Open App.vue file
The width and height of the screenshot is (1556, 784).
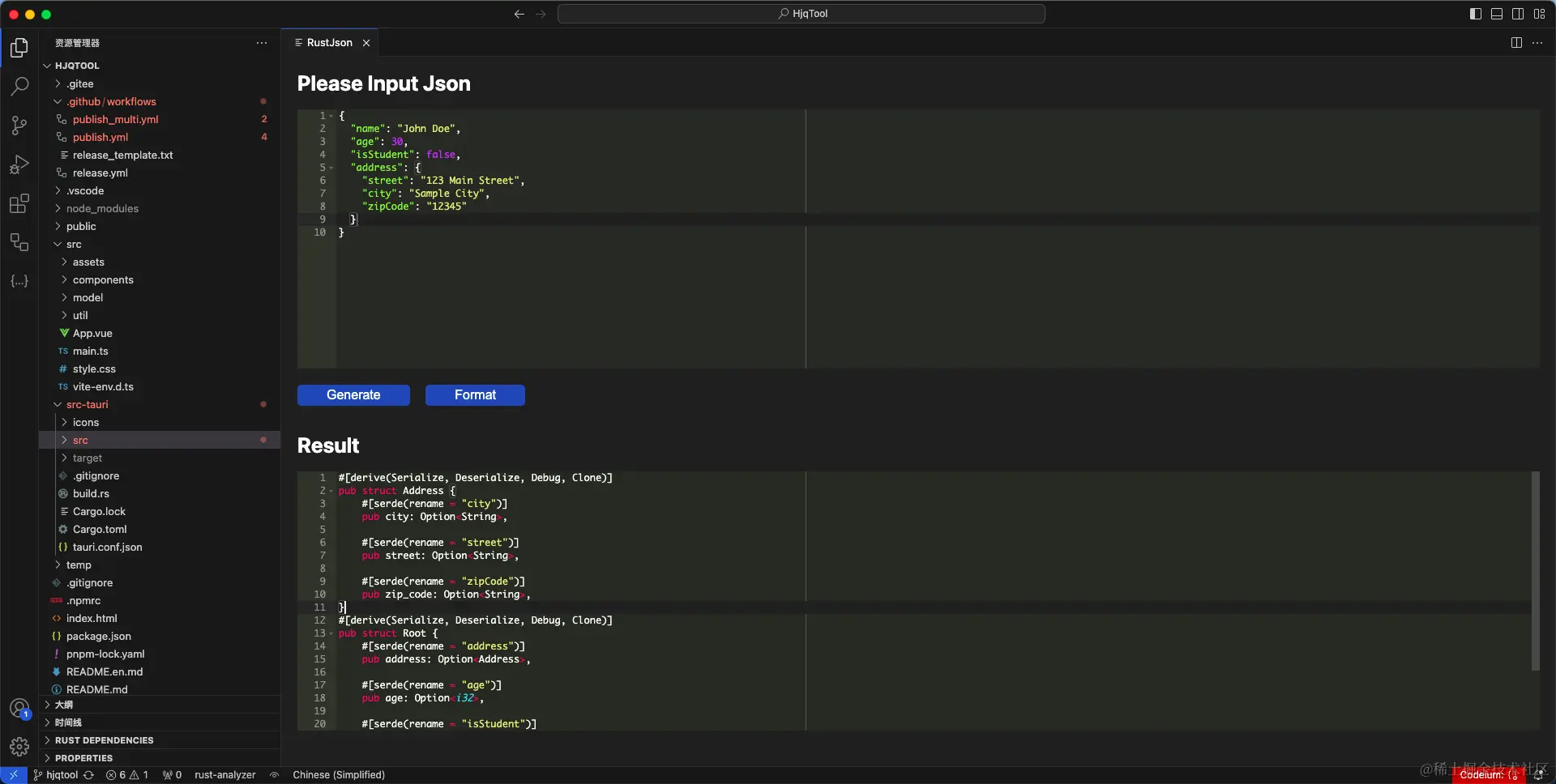click(x=160, y=333)
